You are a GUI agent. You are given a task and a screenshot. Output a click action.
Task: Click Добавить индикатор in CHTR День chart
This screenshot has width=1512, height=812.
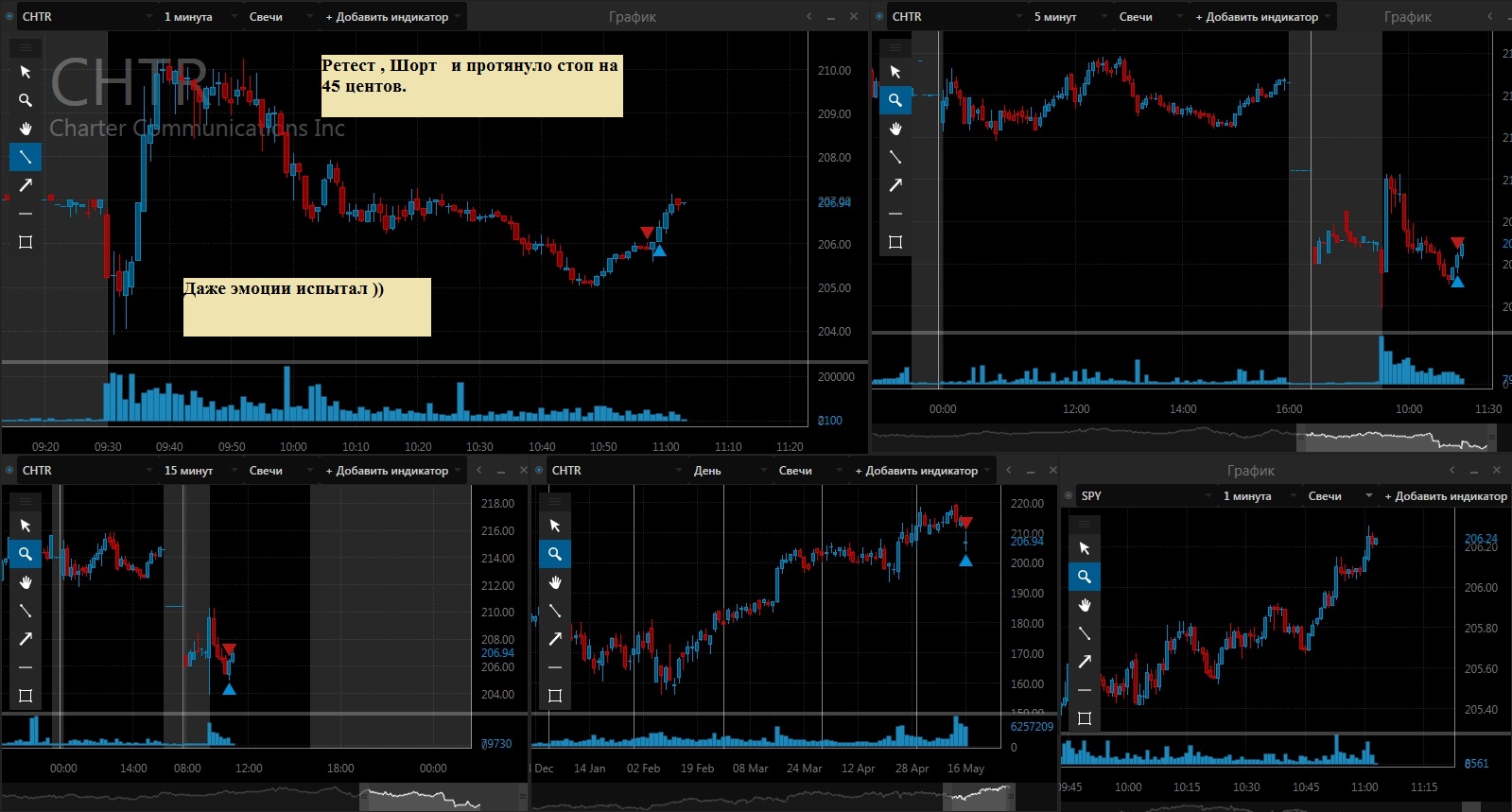pos(922,471)
